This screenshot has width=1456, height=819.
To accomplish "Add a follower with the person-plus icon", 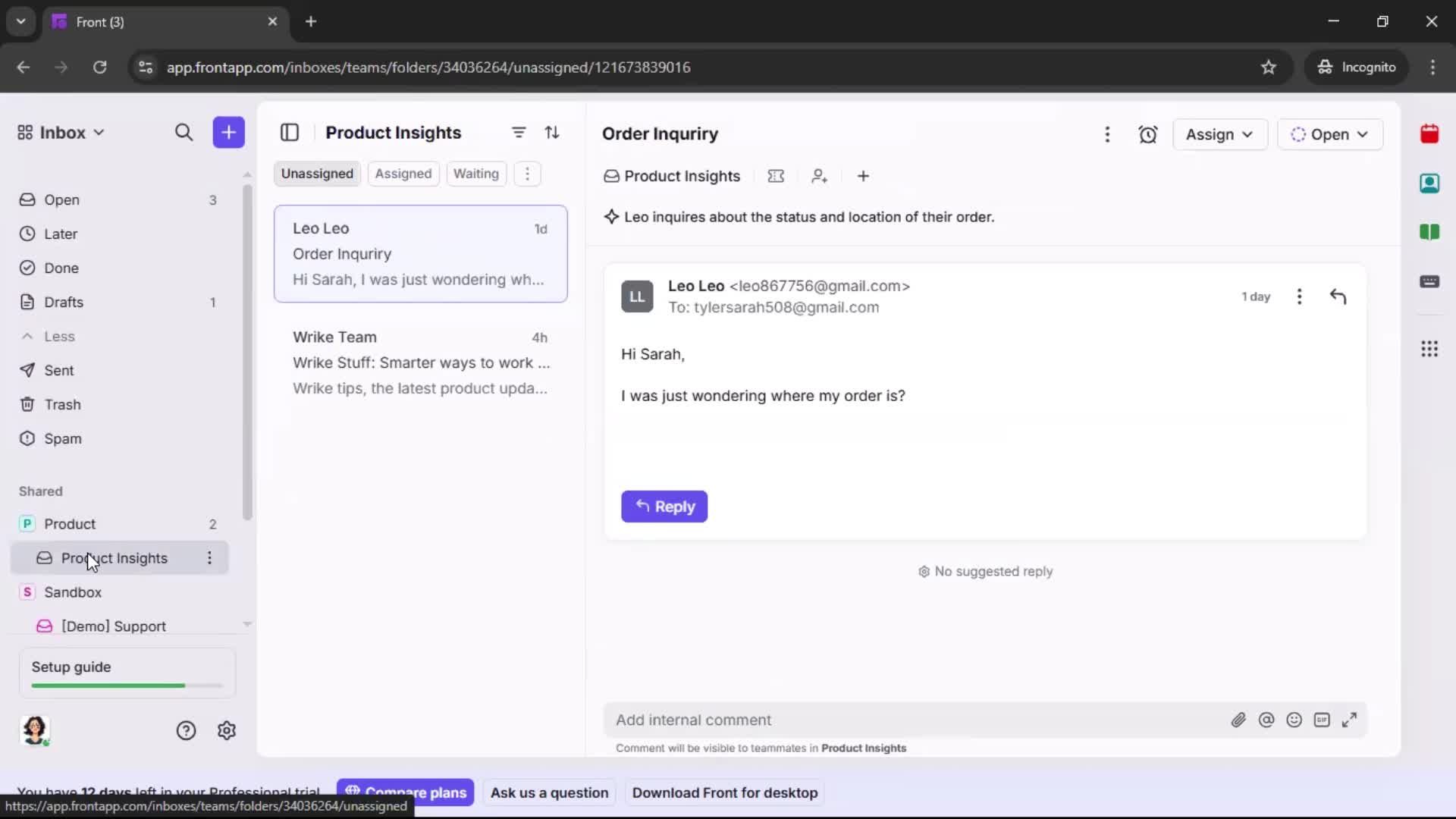I will coord(820,176).
